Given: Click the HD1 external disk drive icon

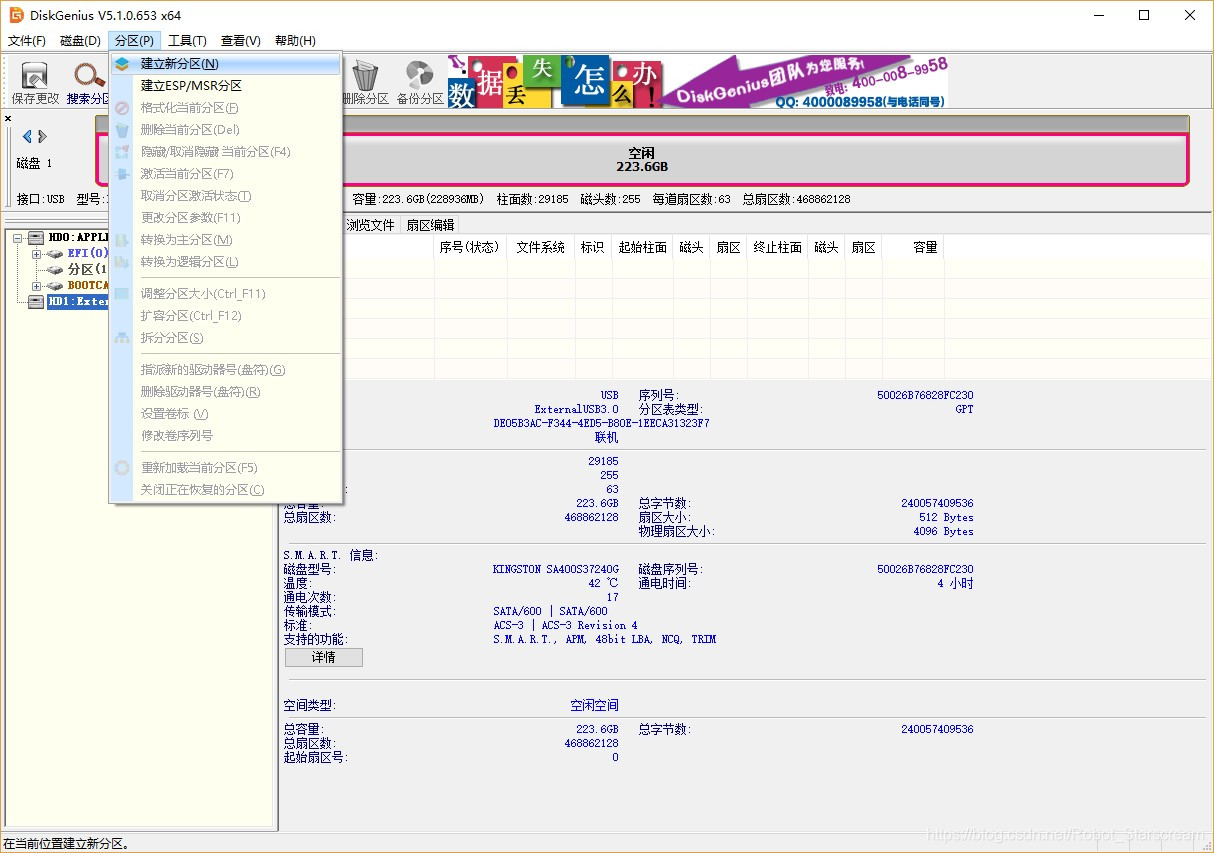Looking at the screenshot, I should coord(37,302).
